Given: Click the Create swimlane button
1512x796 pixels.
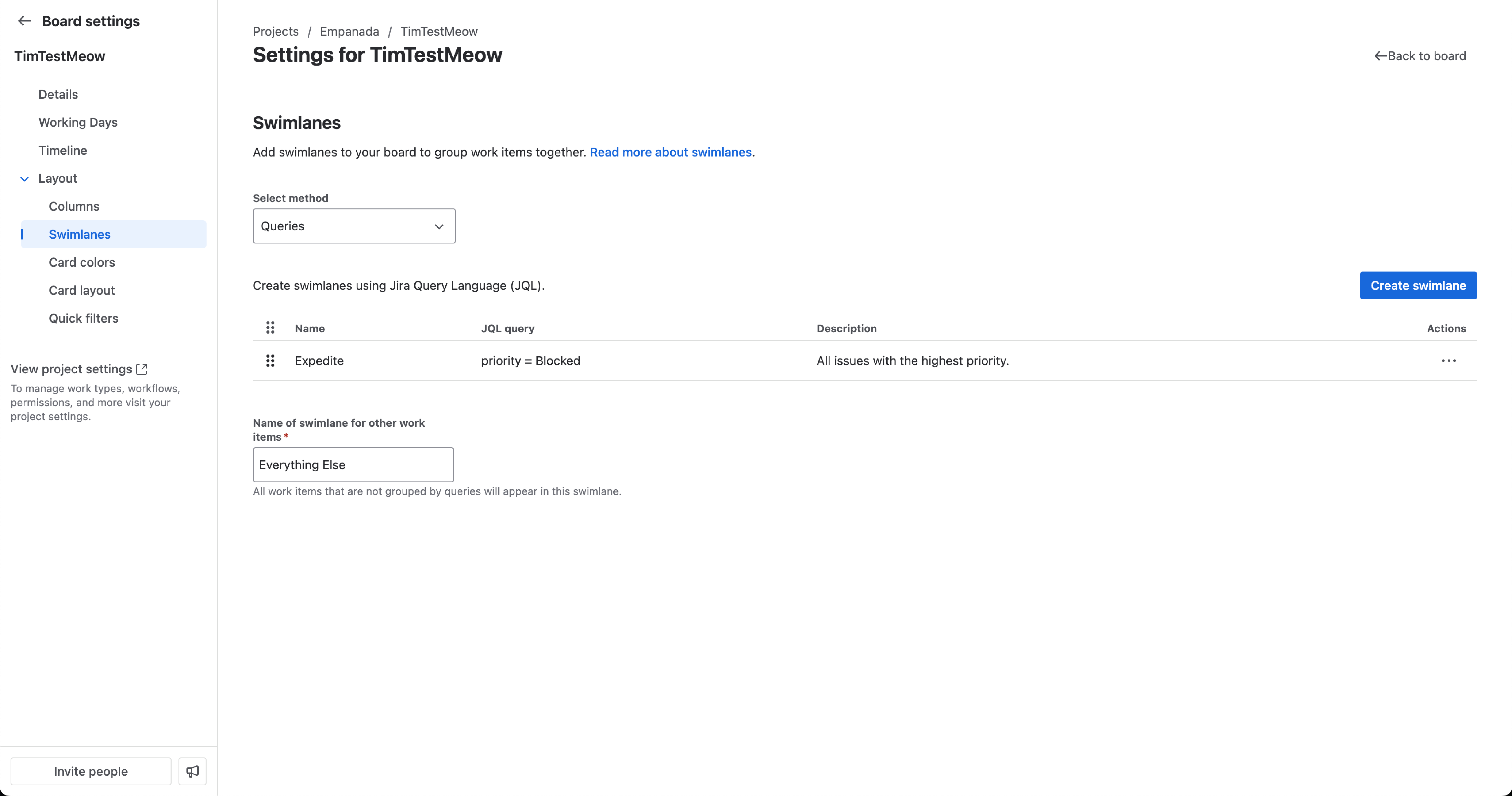Looking at the screenshot, I should point(1418,286).
